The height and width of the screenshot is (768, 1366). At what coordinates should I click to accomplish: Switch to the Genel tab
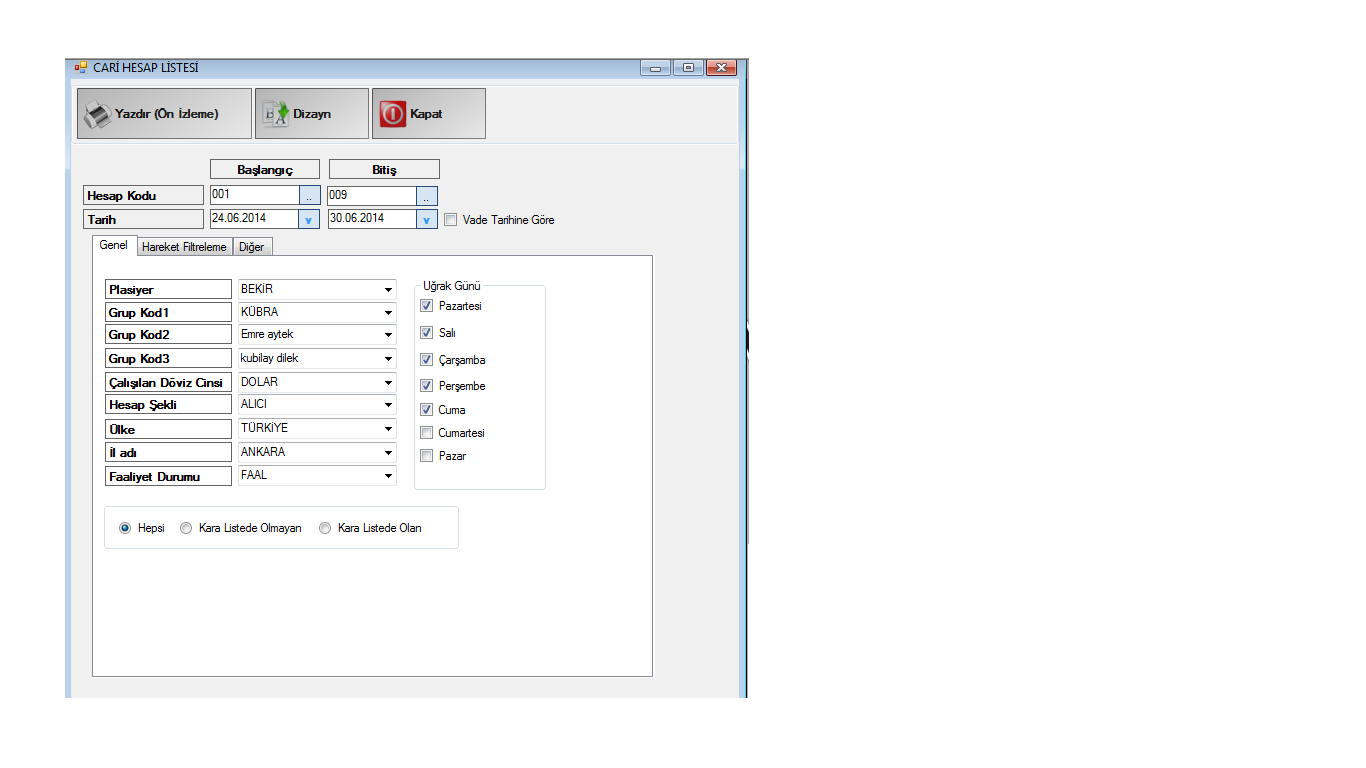pos(114,246)
